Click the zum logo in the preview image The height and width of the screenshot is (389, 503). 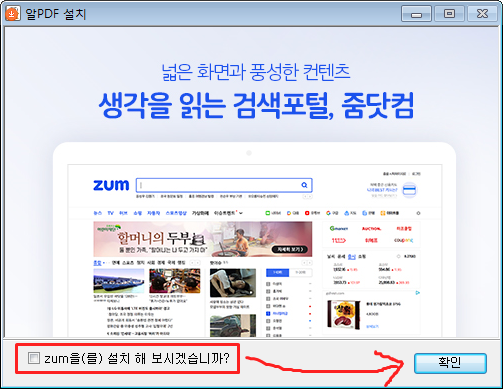pos(111,185)
